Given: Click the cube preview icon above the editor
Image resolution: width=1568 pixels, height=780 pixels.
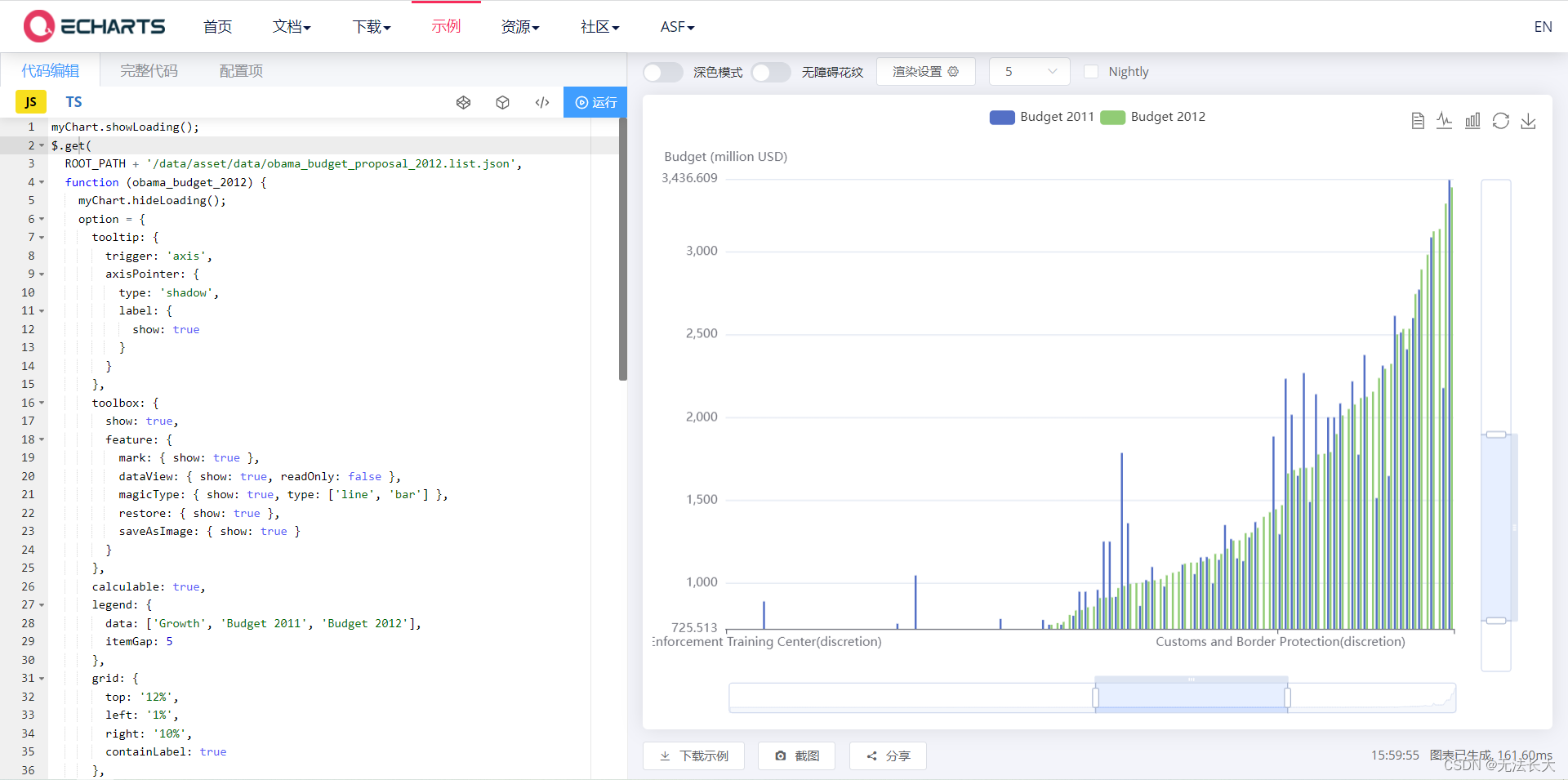Looking at the screenshot, I should (x=502, y=102).
